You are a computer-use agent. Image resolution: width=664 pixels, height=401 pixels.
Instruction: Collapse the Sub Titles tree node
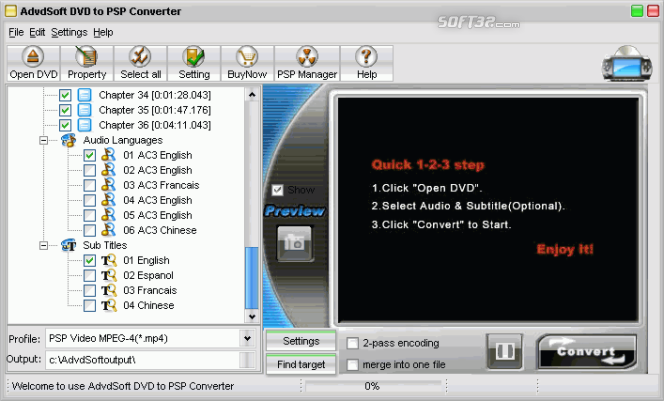coord(43,245)
